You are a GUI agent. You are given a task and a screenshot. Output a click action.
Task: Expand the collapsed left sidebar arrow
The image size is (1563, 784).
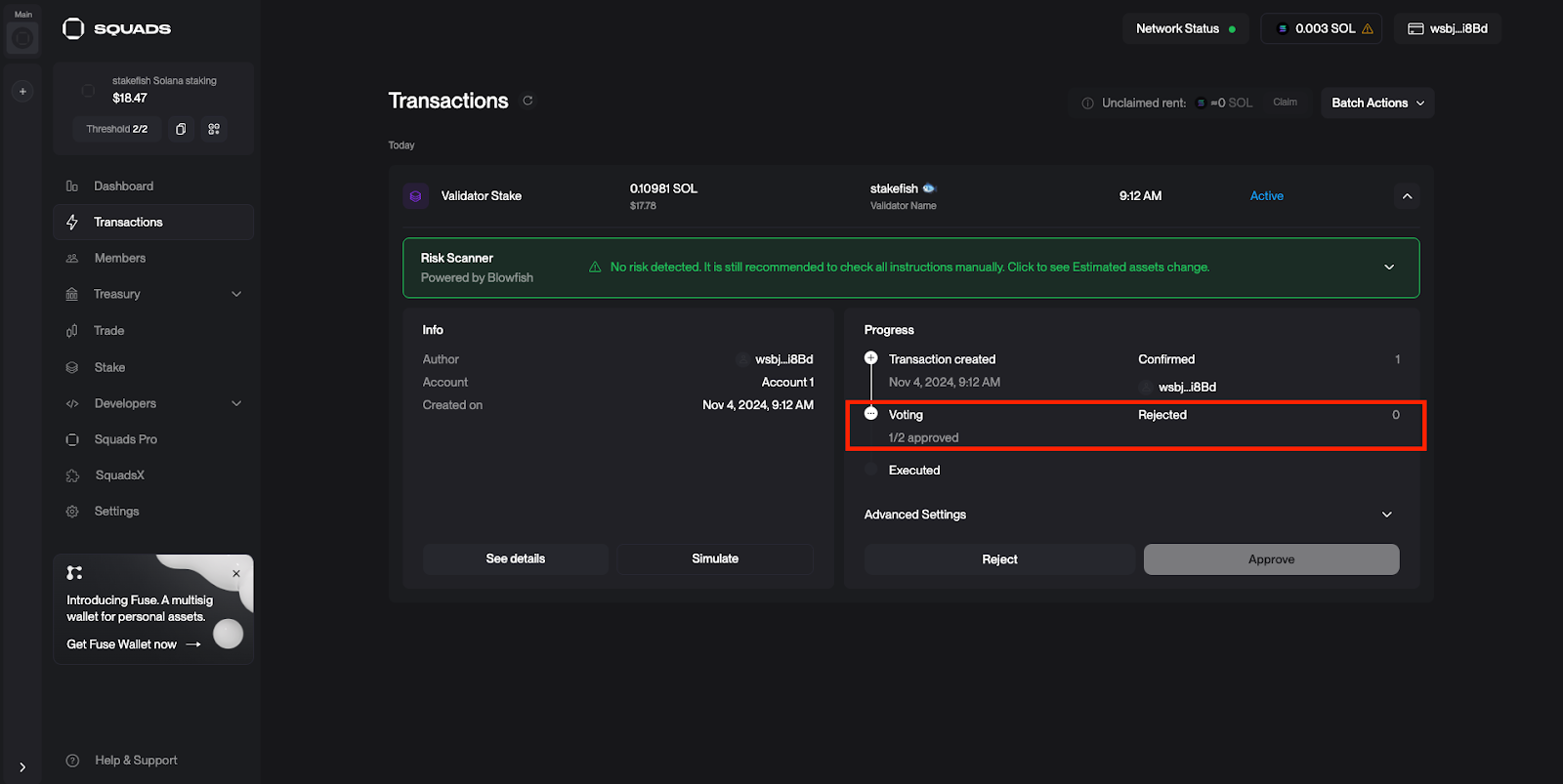pos(22,767)
